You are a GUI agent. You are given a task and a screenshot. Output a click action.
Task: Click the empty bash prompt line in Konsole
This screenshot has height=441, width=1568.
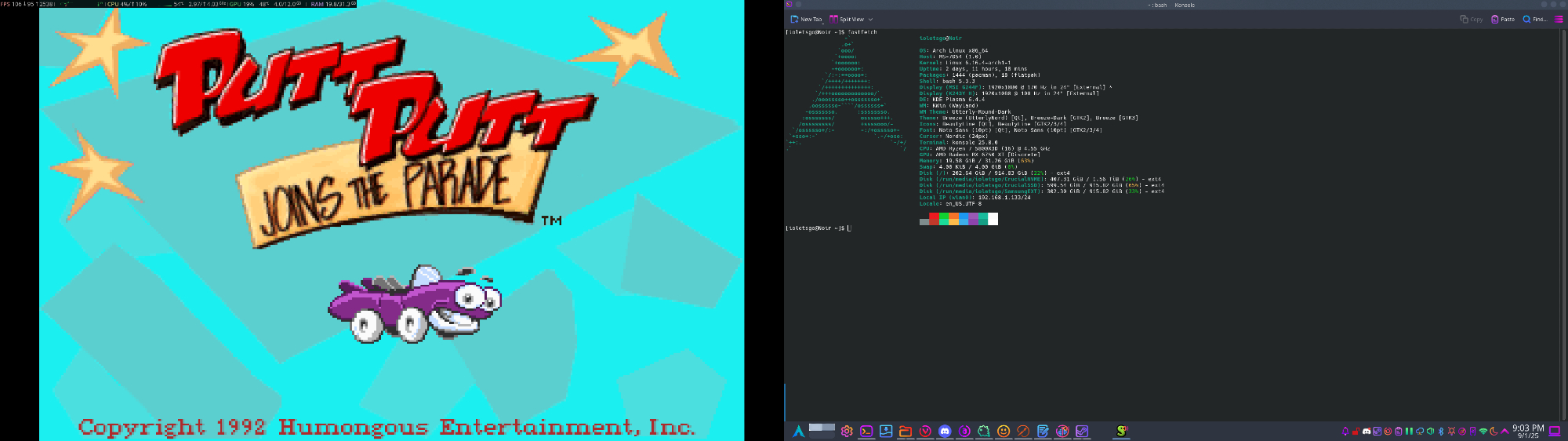(x=818, y=228)
